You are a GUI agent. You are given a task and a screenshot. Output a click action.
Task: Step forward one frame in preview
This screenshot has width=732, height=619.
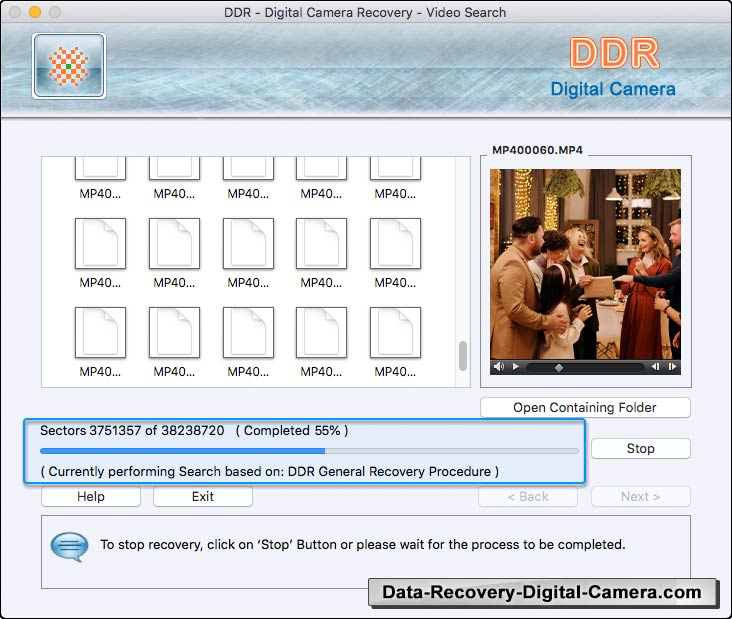coord(673,367)
